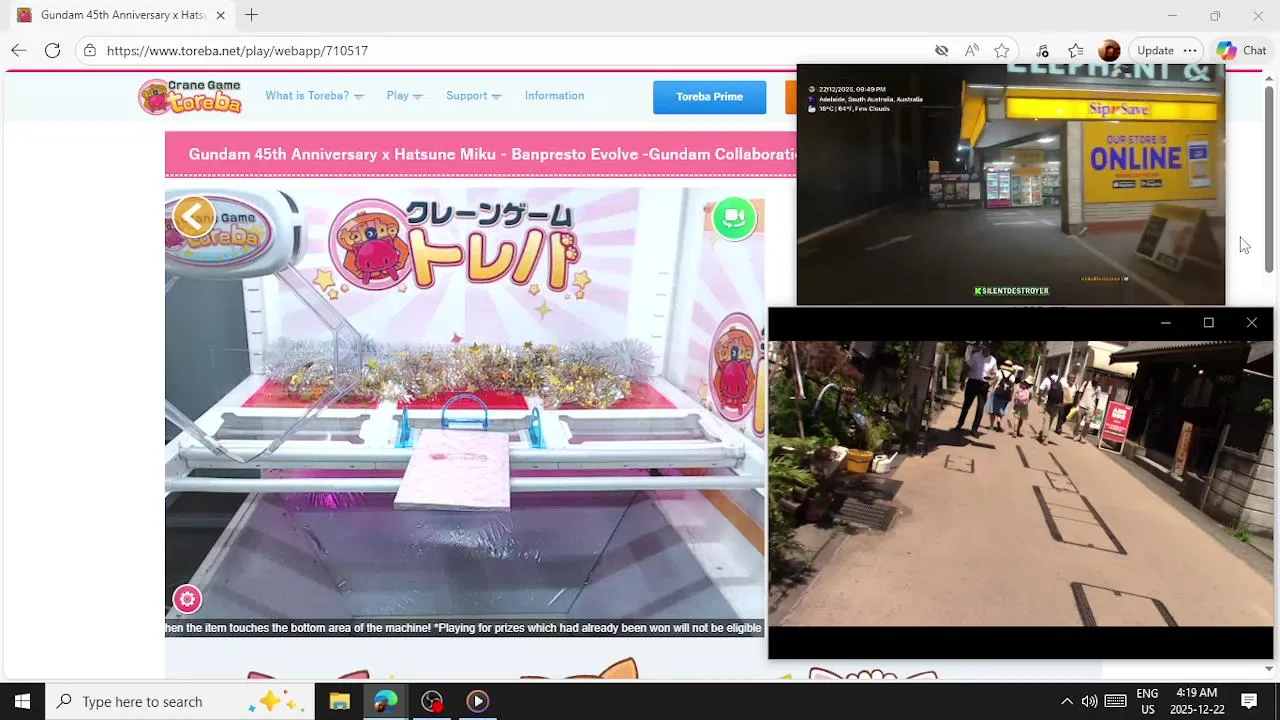Open the Information link
Image resolution: width=1280 pixels, height=720 pixels.
point(554,96)
